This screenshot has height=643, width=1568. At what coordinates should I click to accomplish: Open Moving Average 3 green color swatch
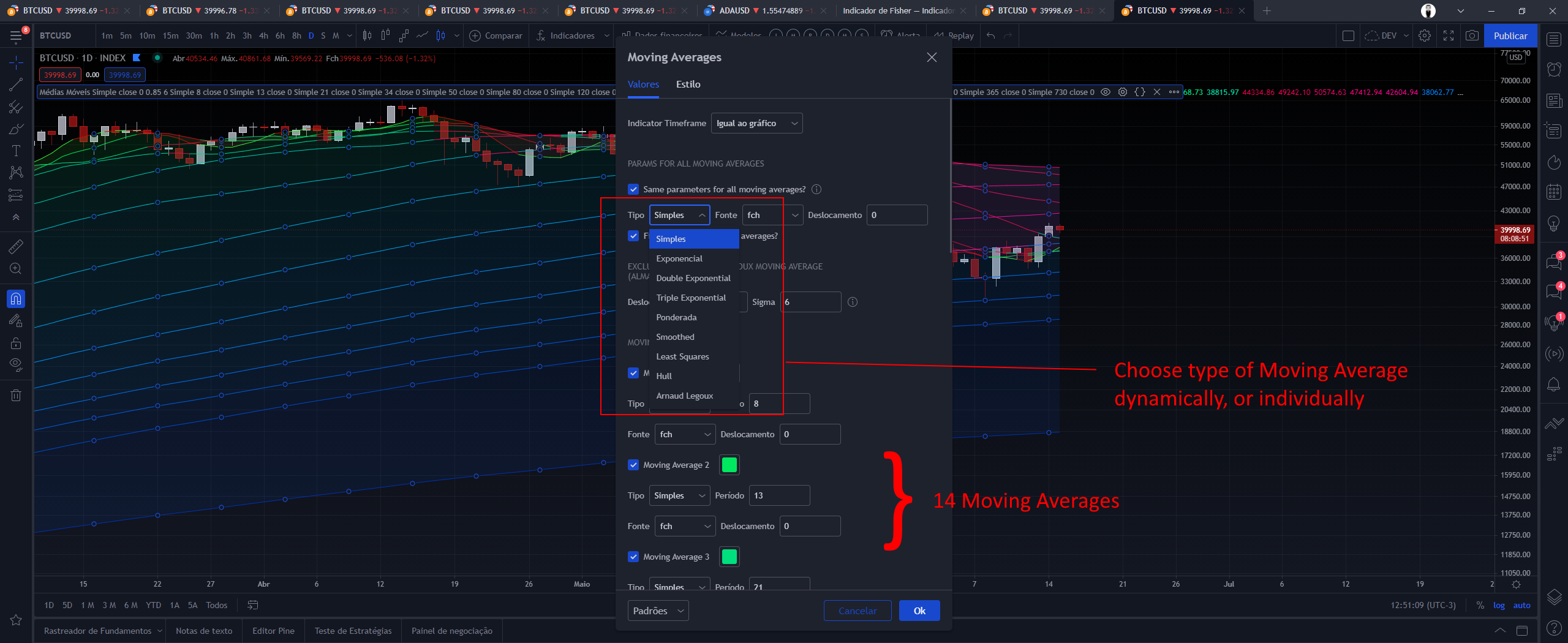pos(729,557)
